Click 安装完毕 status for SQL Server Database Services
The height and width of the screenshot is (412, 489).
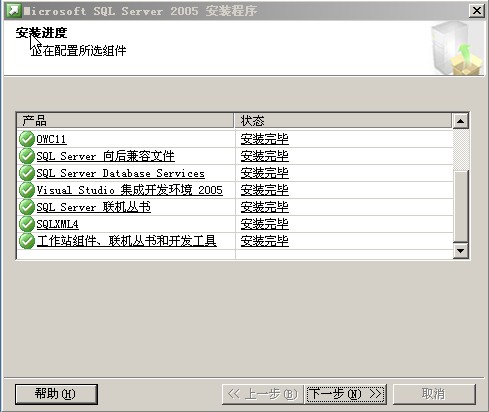265,173
